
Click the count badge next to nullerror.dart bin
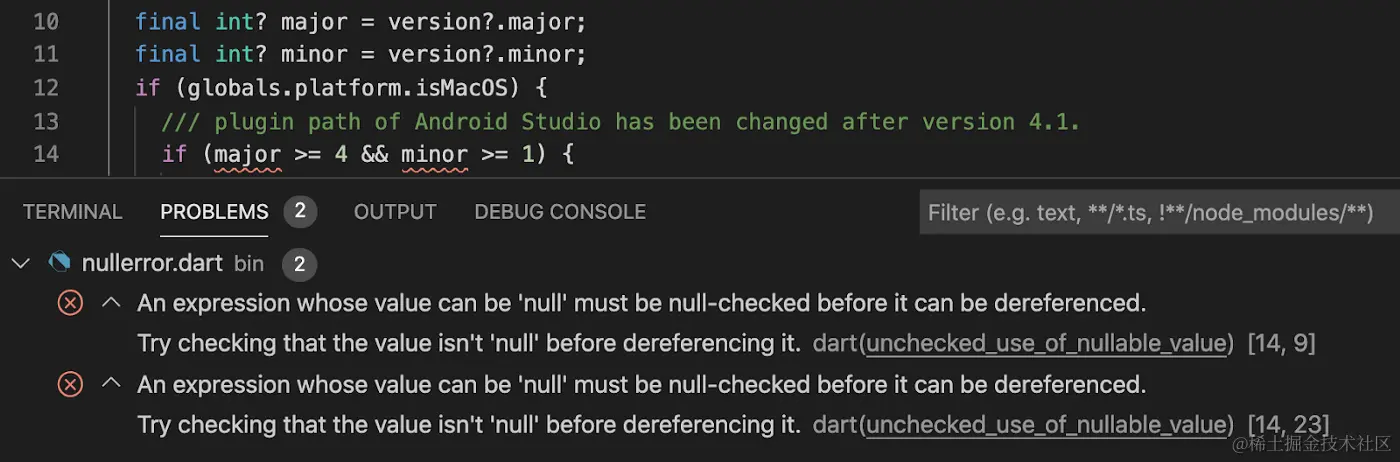tap(299, 264)
